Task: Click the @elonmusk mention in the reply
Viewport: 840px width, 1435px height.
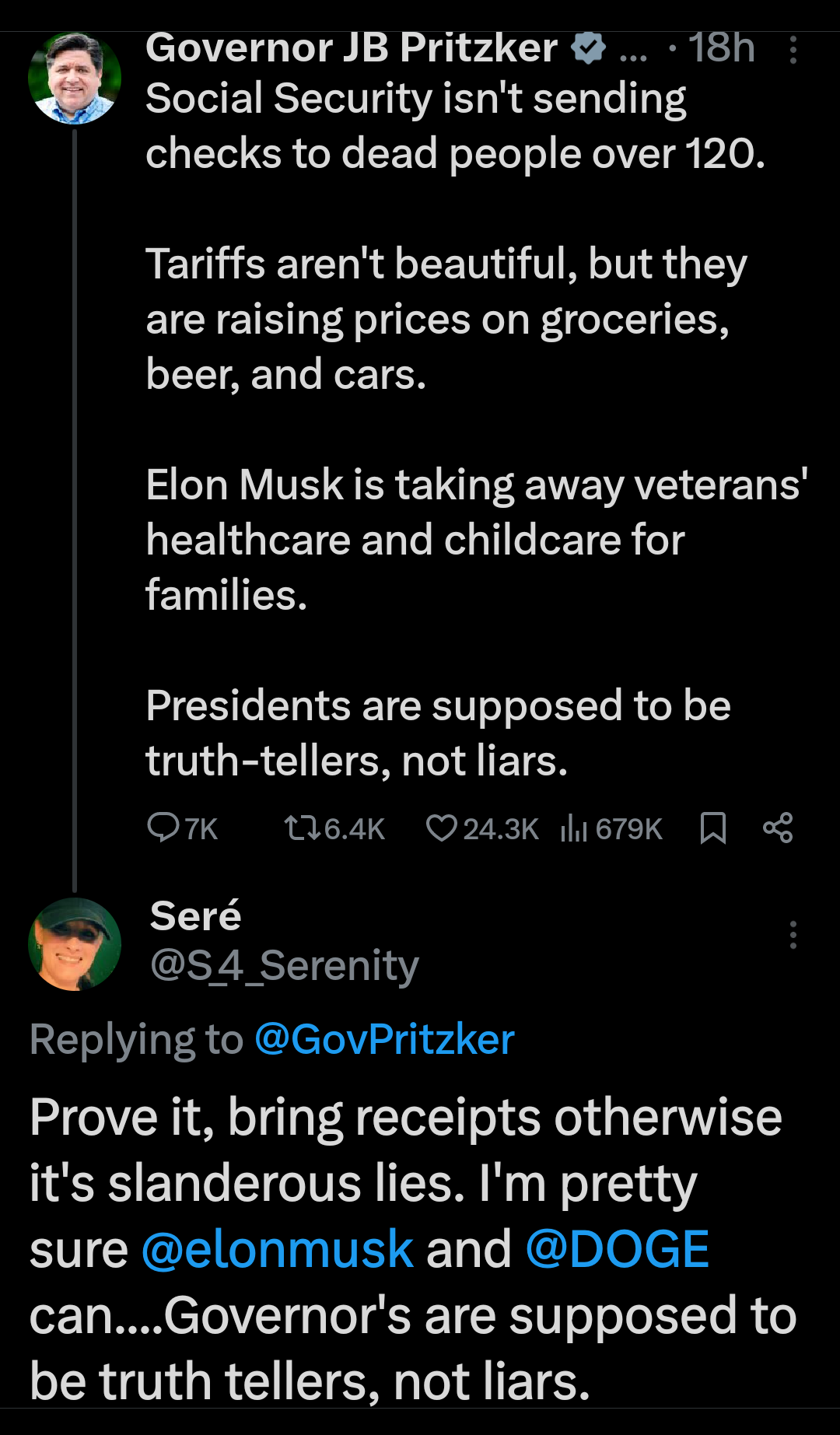Action: tap(278, 1249)
